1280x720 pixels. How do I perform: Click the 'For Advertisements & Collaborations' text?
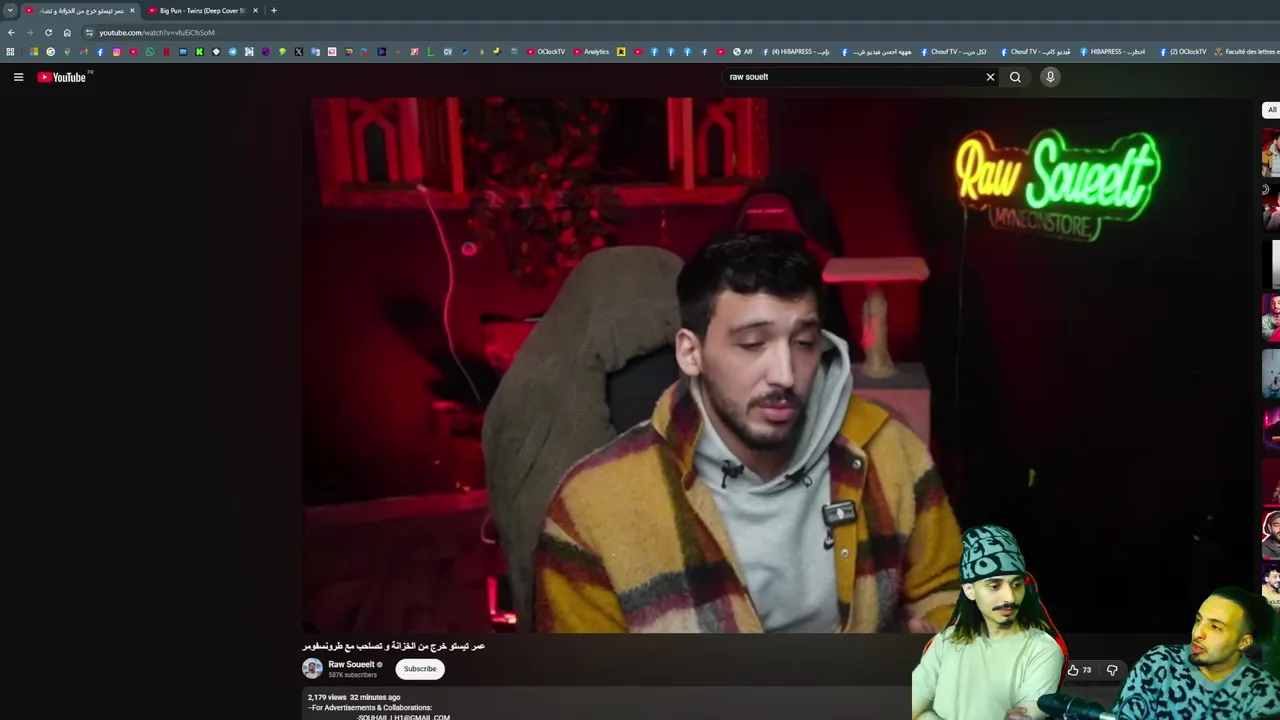[371, 708]
